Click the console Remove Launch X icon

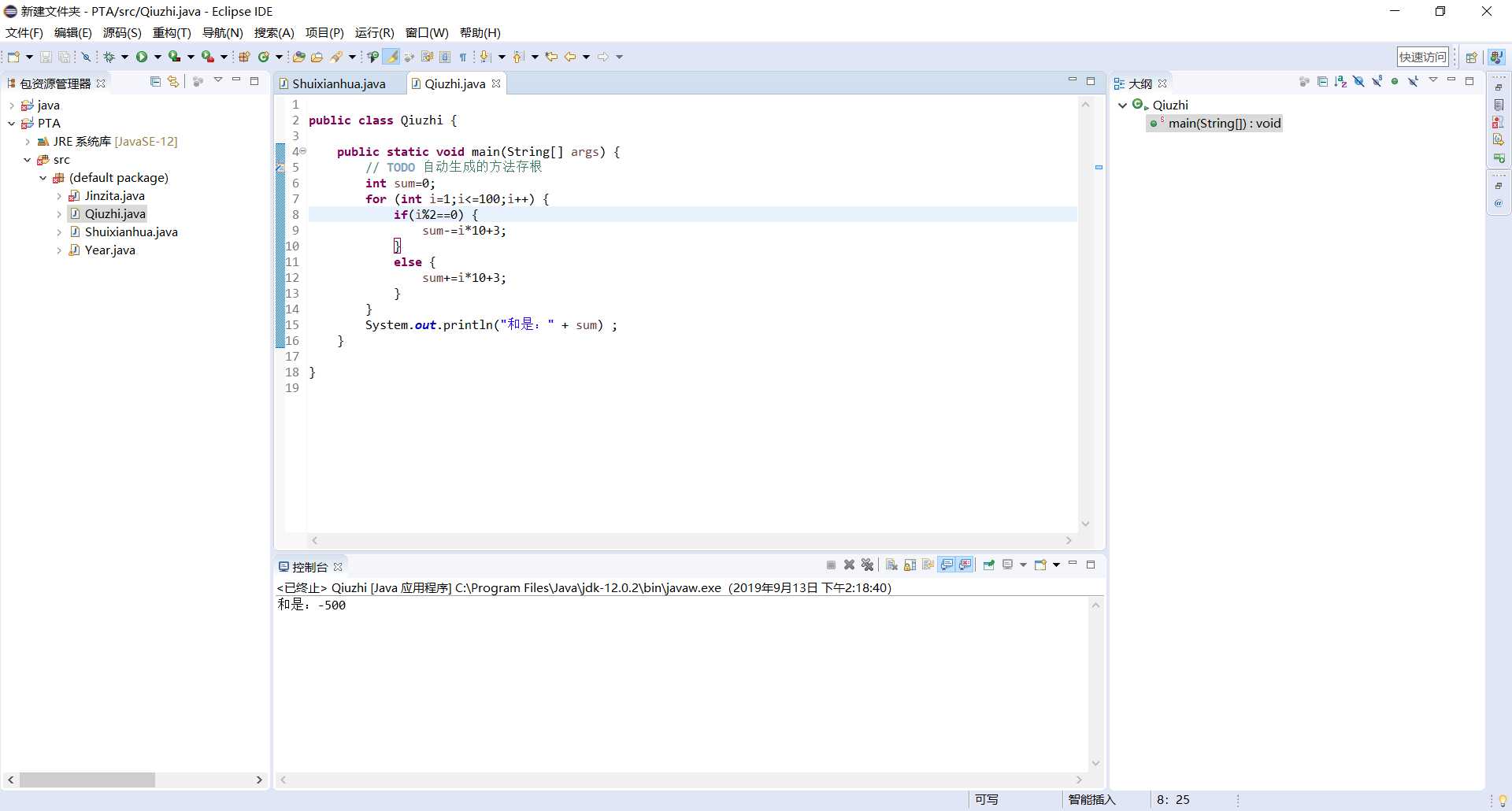pos(849,565)
